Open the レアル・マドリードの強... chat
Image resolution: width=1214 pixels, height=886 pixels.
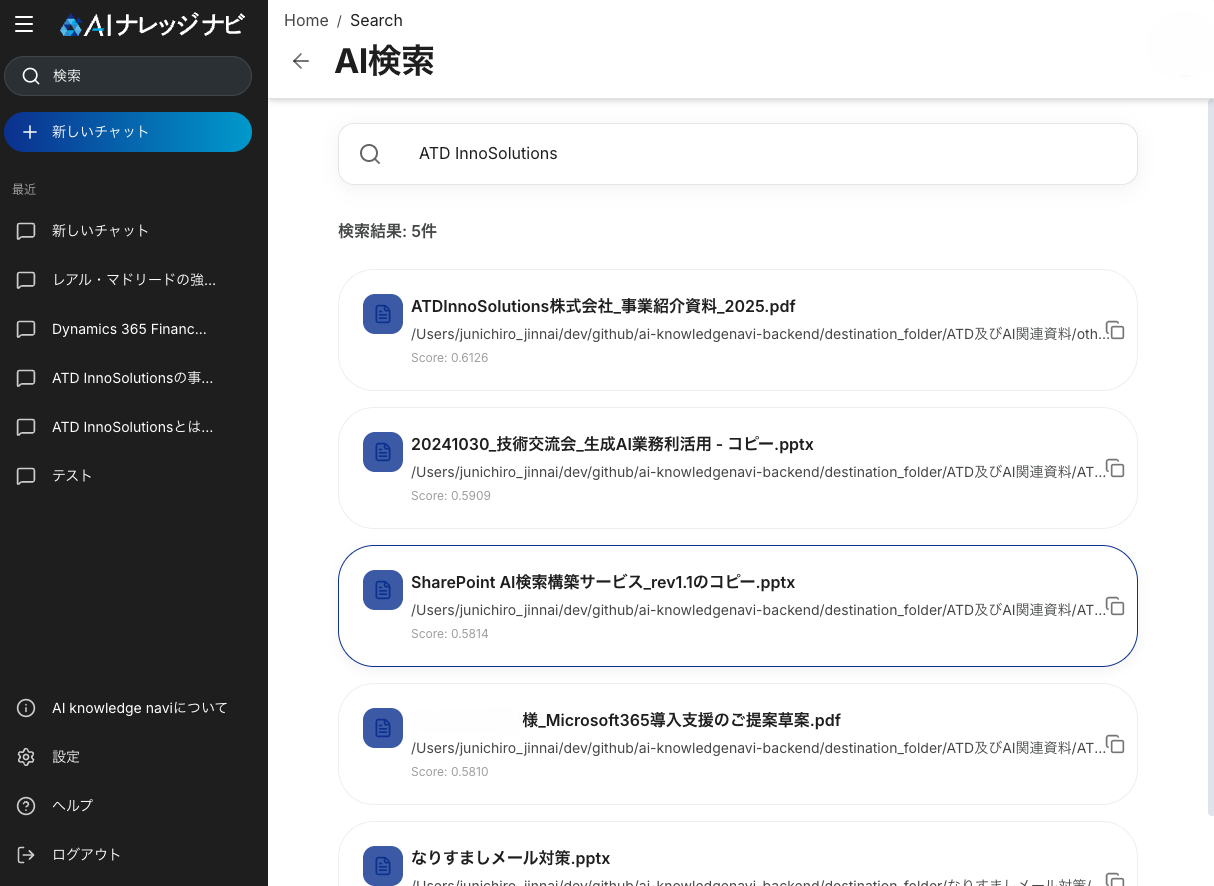(133, 280)
